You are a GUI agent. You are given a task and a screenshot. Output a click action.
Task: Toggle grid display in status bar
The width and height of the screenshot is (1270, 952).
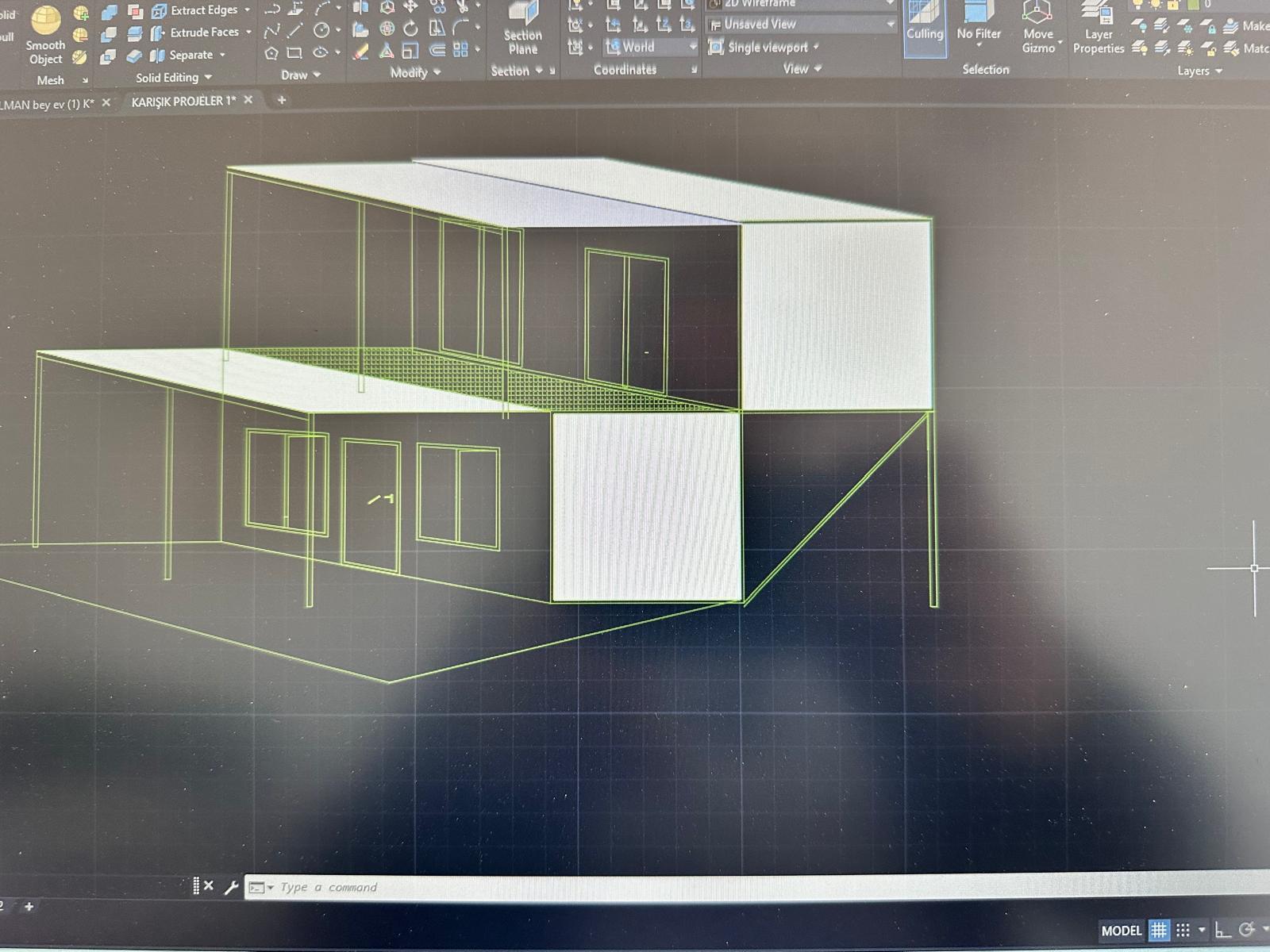click(1159, 930)
